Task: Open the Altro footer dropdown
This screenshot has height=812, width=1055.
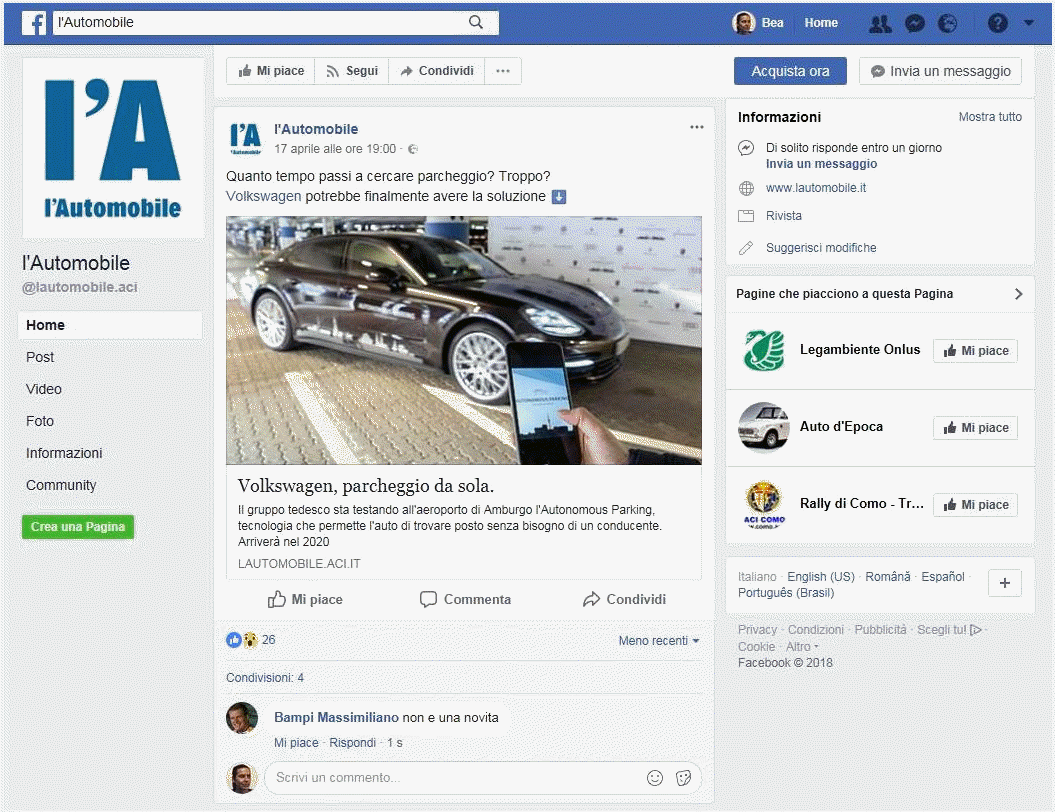Action: [802, 647]
